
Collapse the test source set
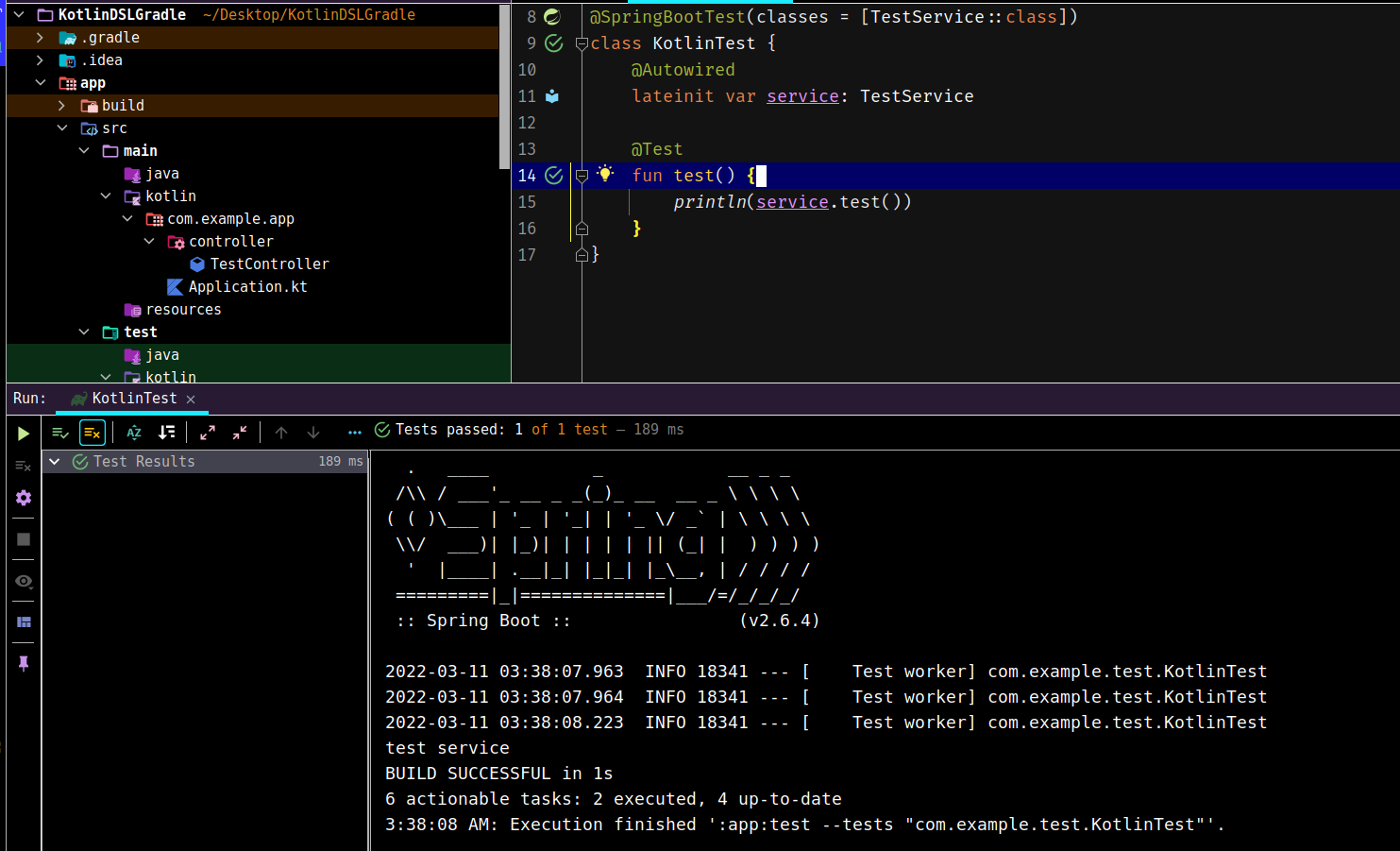coord(83,332)
